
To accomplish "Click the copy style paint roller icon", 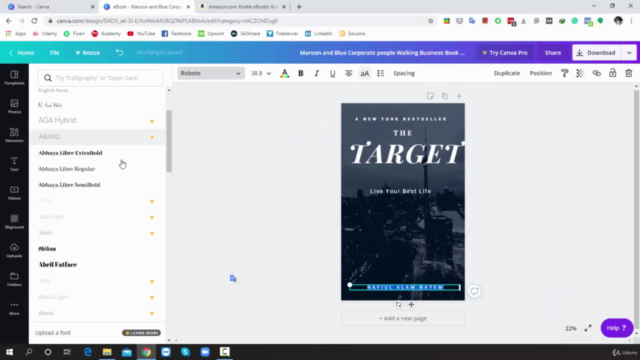I will tap(564, 73).
